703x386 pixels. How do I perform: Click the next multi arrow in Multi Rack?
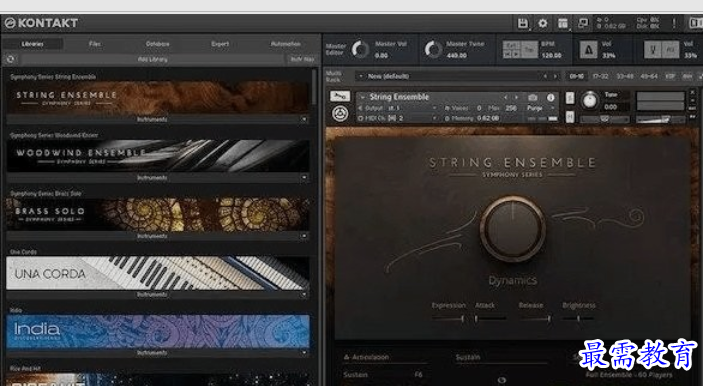pos(555,77)
